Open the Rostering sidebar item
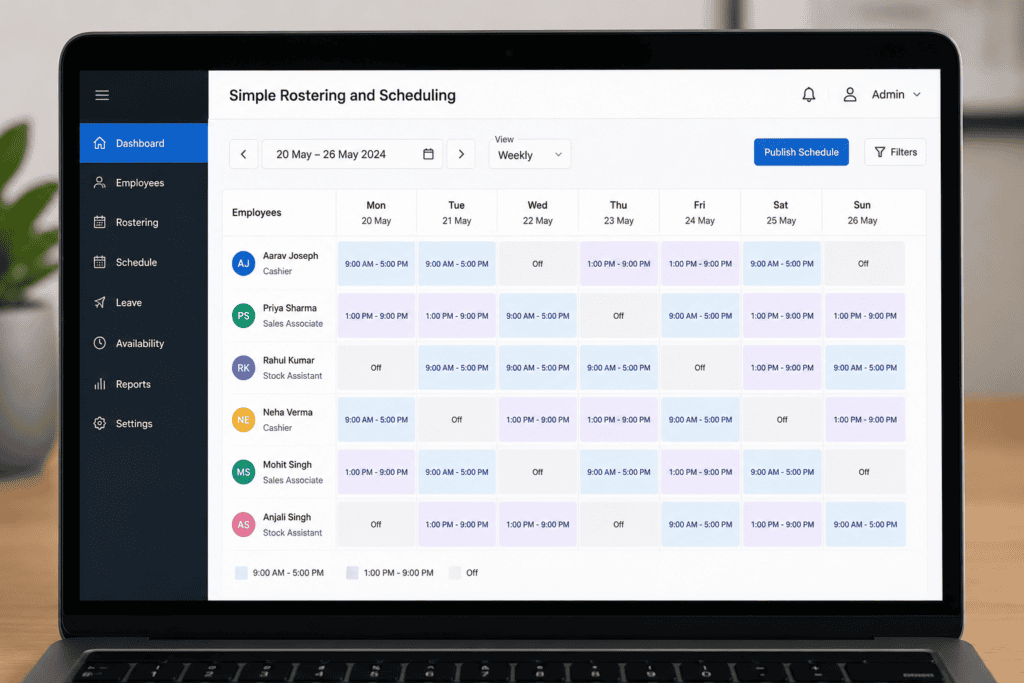This screenshot has height=683, width=1024. (144, 222)
